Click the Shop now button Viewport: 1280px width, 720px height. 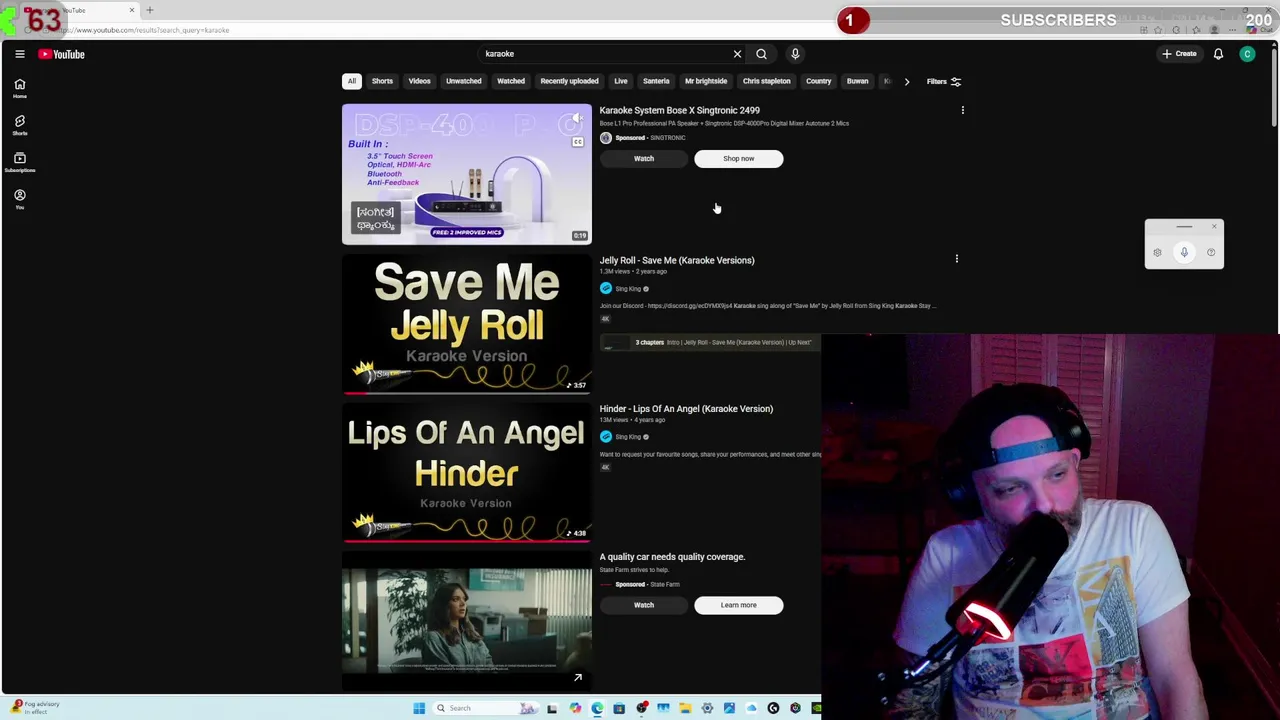click(x=739, y=158)
